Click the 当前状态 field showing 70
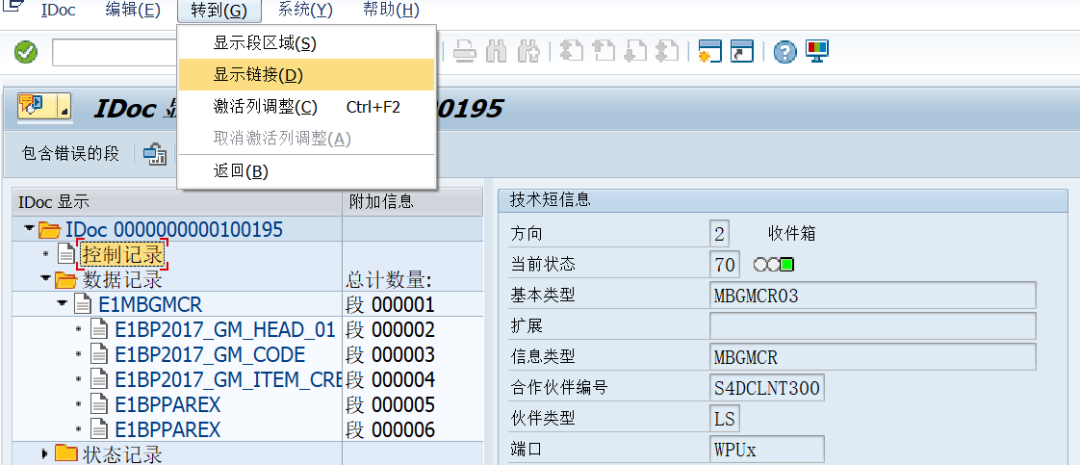Image resolution: width=1080 pixels, height=465 pixels. coord(725,264)
